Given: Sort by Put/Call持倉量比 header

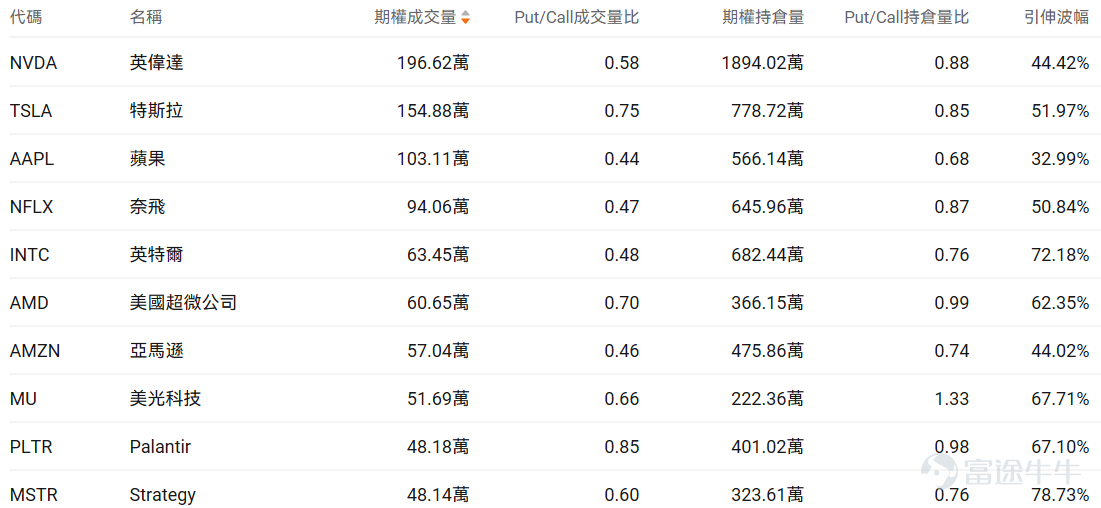Looking at the screenshot, I should pyautogui.click(x=906, y=18).
